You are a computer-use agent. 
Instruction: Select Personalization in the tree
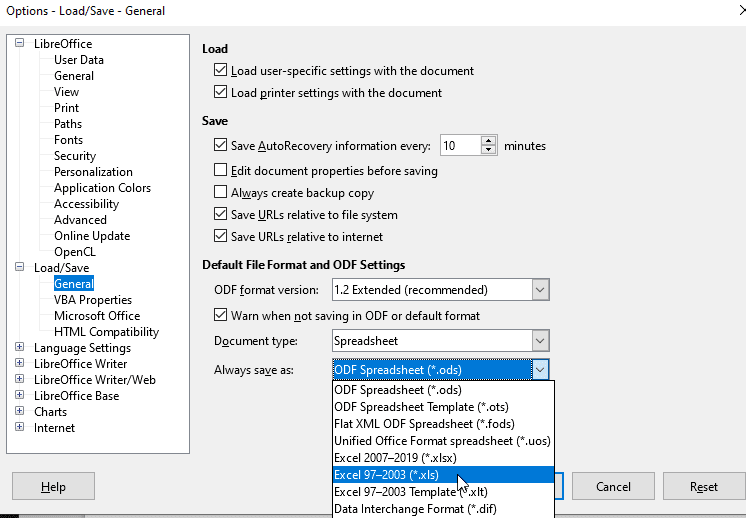(93, 172)
